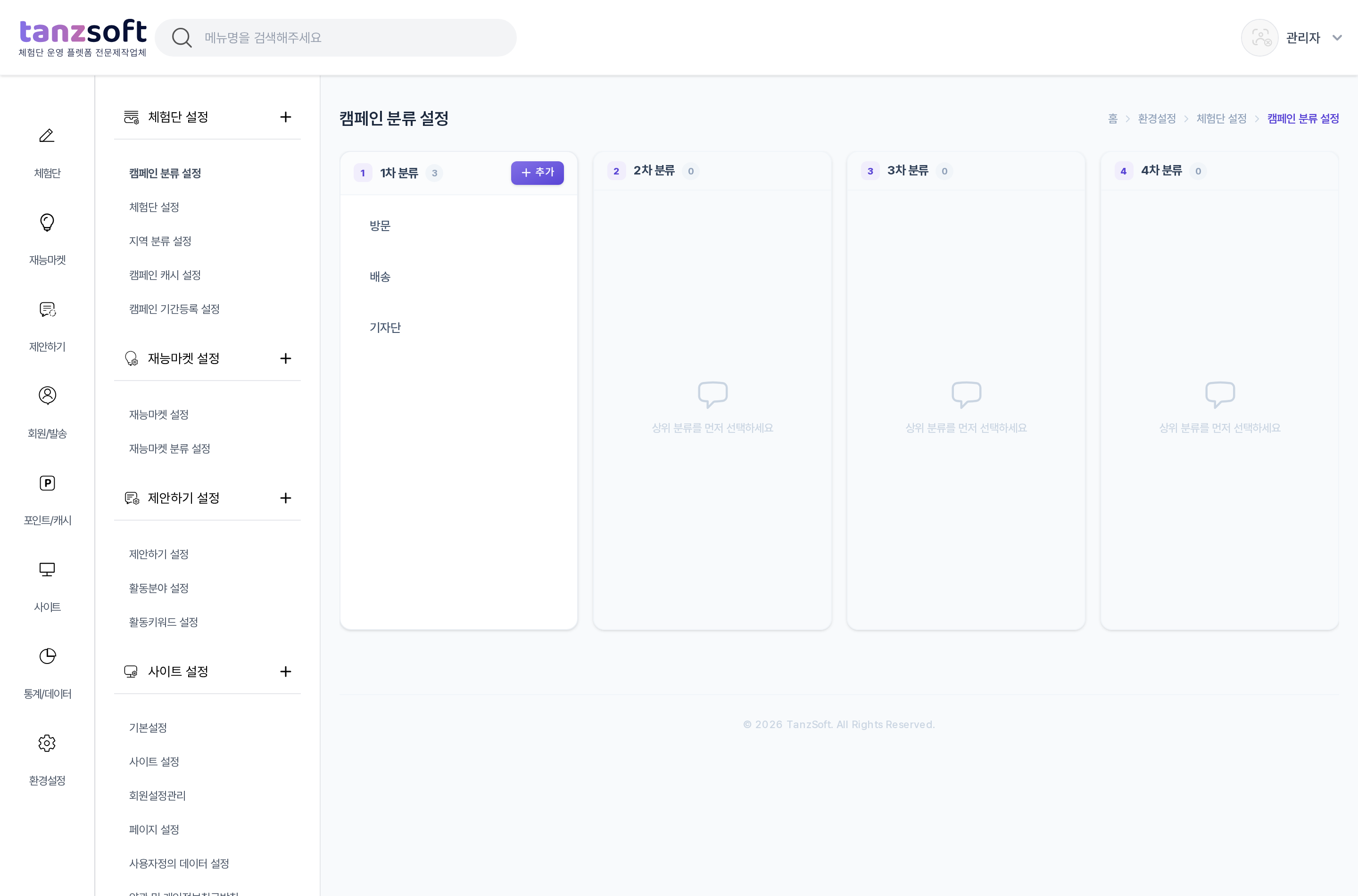This screenshot has width=1358, height=896.
Task: Click the tanzsoft logo
Action: [83, 38]
